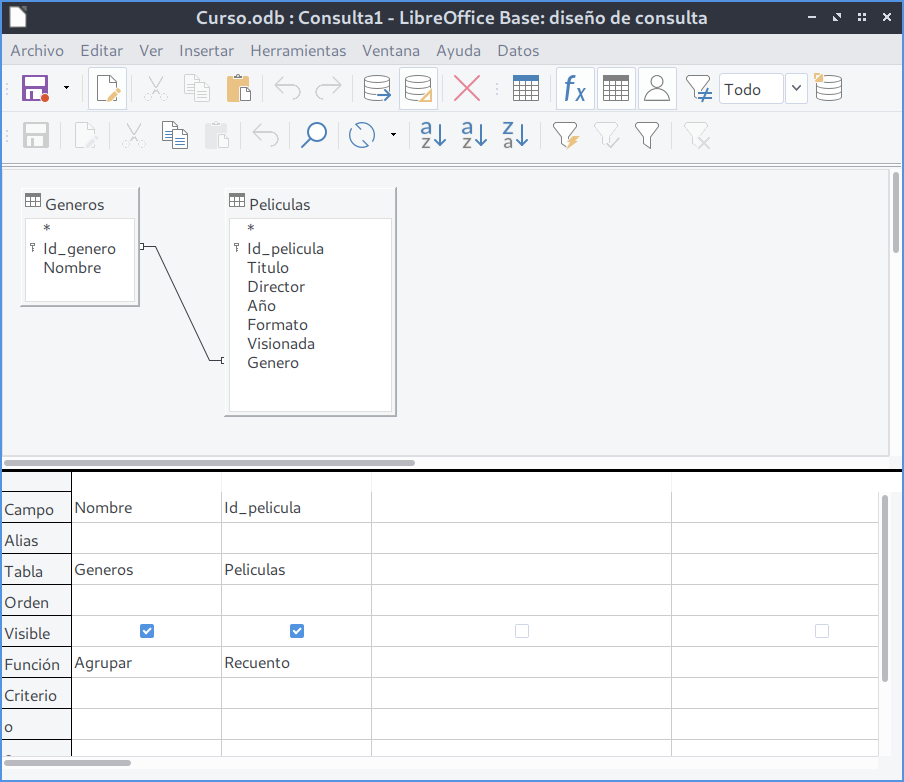Toggle the table name row icon
Screen dimensions: 904x782
click(616, 88)
